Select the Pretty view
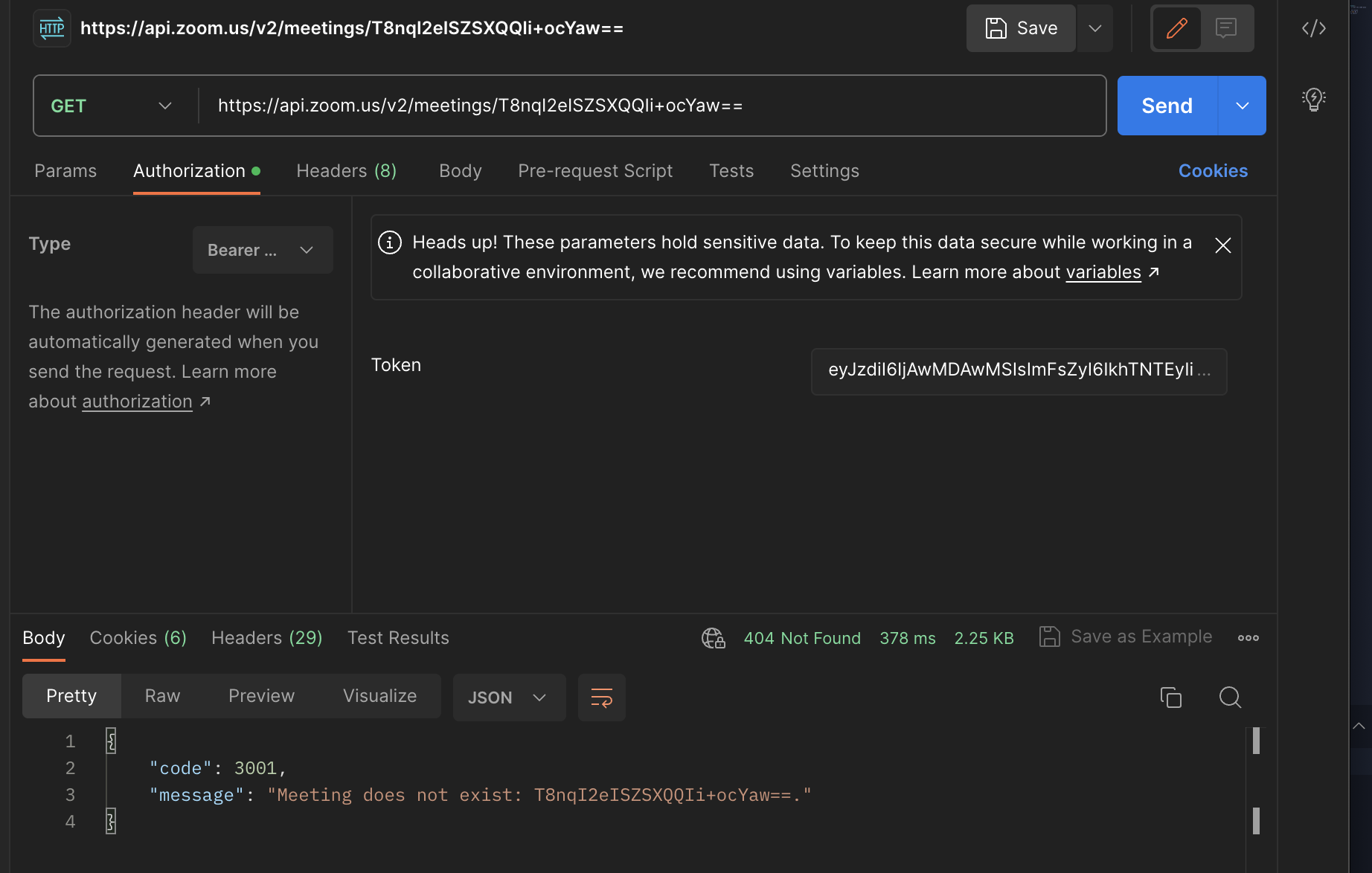 pyautogui.click(x=71, y=696)
